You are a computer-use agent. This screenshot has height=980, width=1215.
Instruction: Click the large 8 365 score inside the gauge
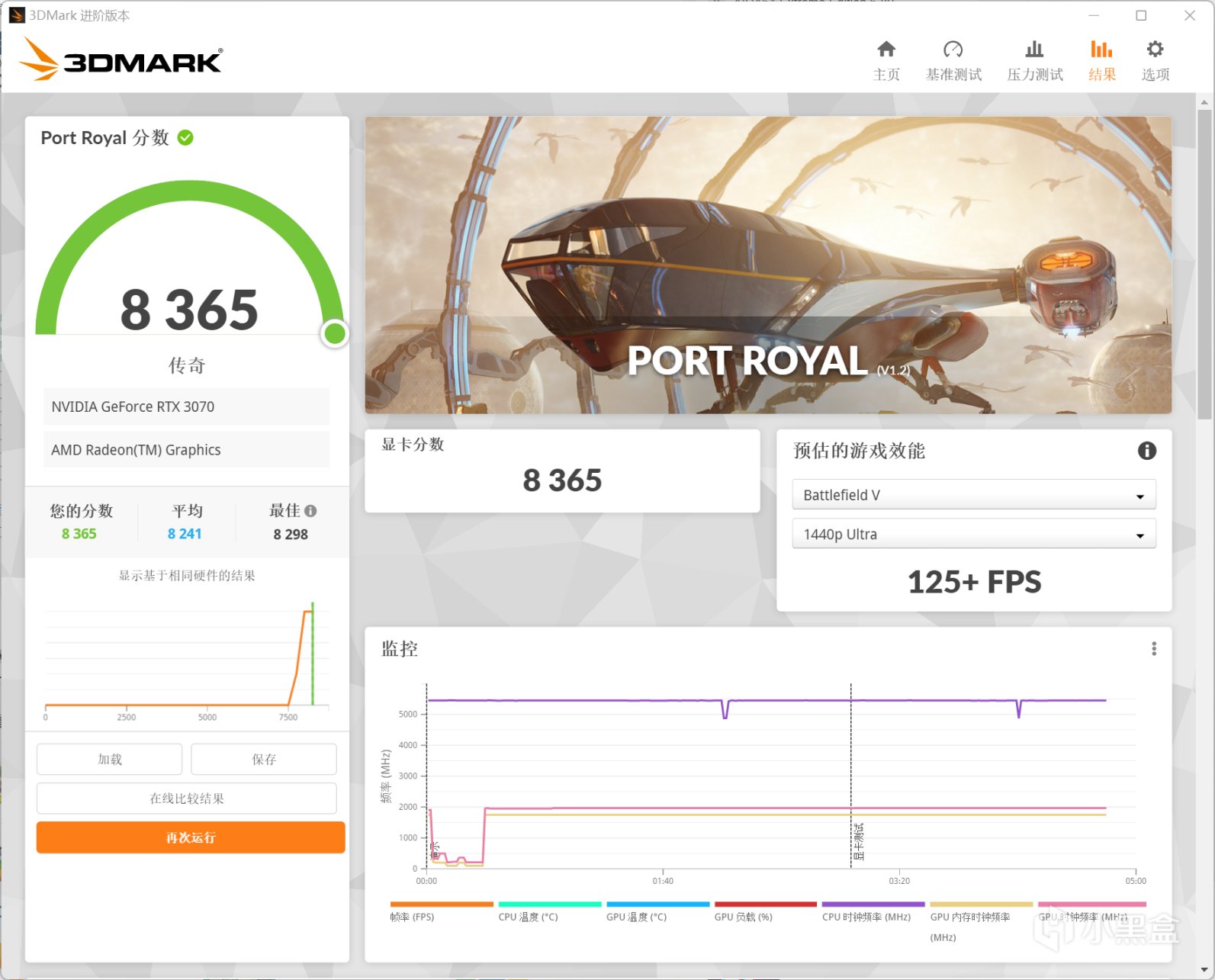[190, 310]
